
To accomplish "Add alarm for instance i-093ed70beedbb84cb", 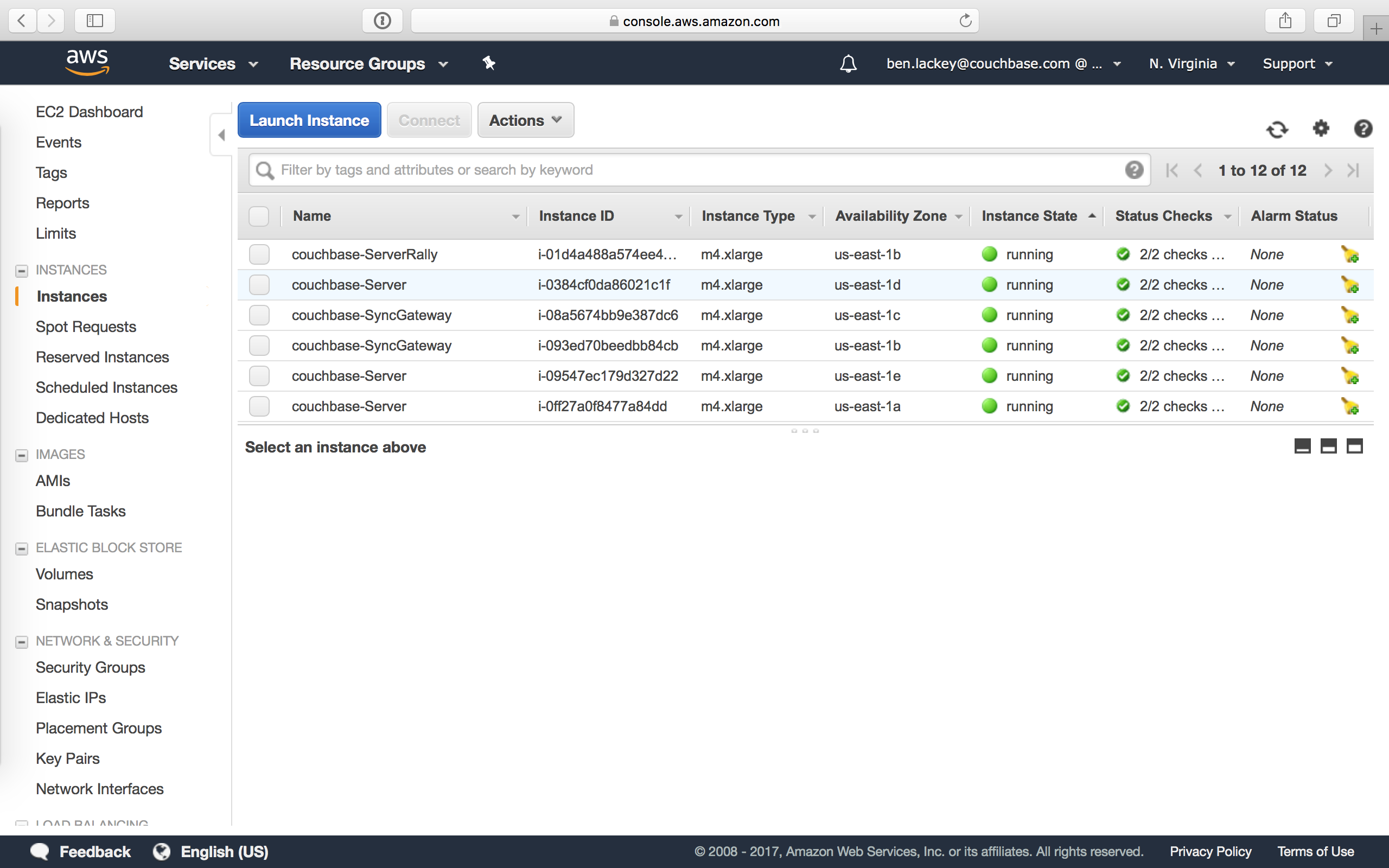I will click(1349, 346).
